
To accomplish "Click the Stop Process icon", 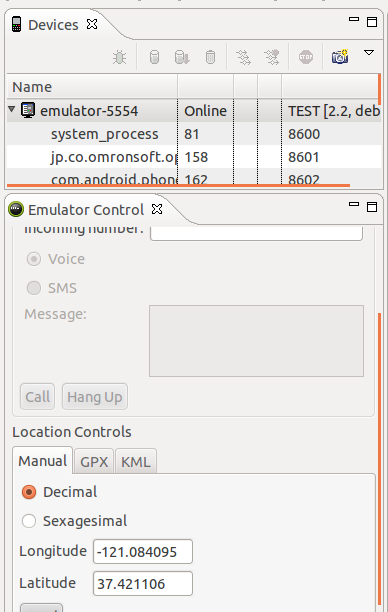I will 306,57.
